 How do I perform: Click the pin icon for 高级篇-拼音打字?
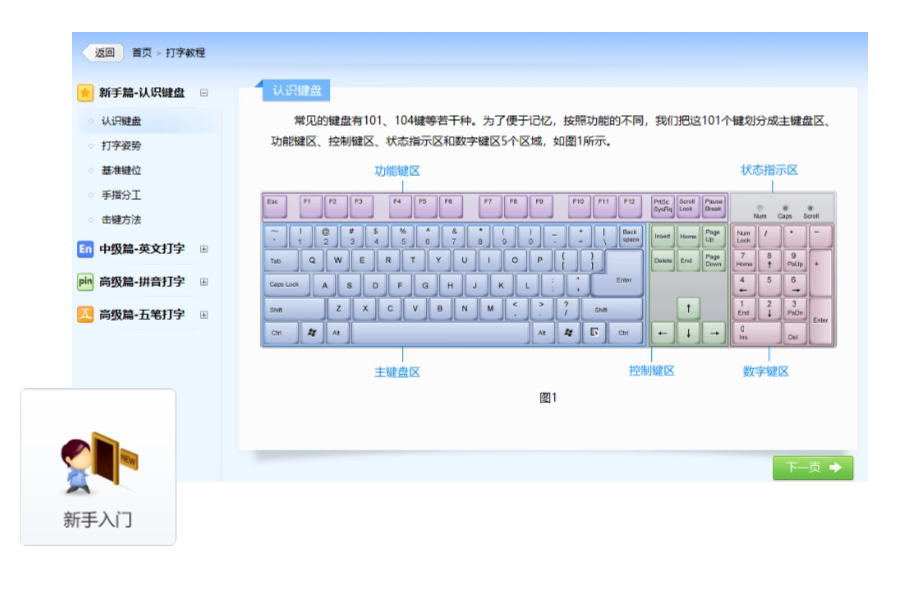coord(86,282)
